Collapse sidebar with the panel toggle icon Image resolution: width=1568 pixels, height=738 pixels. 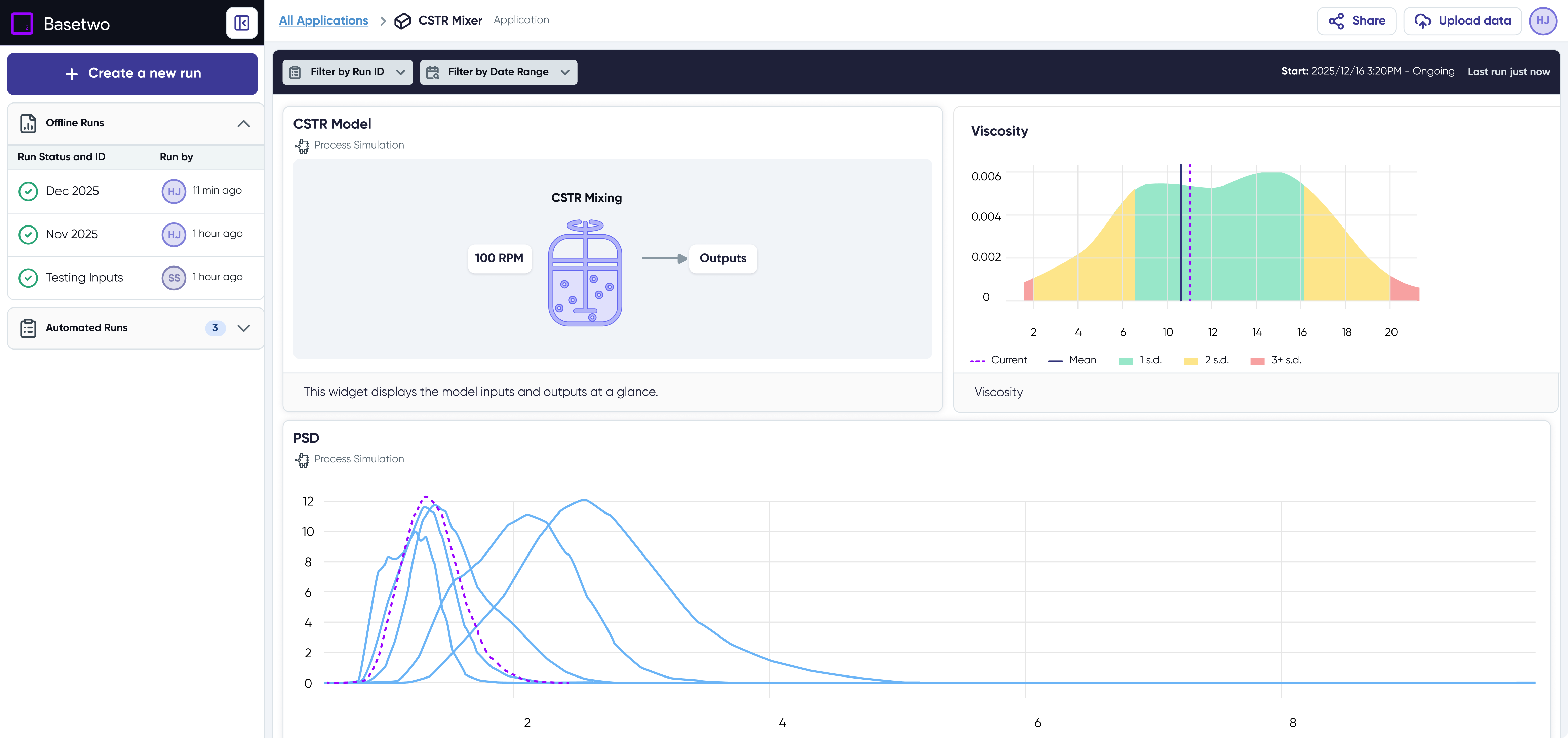(x=242, y=23)
